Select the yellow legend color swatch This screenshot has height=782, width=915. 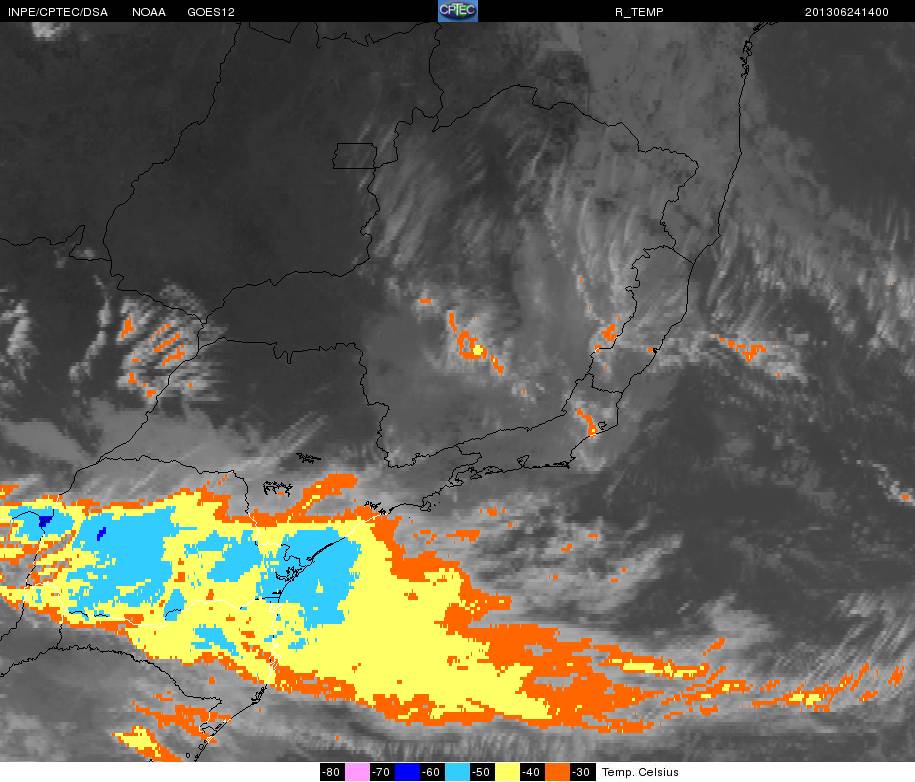(507, 772)
